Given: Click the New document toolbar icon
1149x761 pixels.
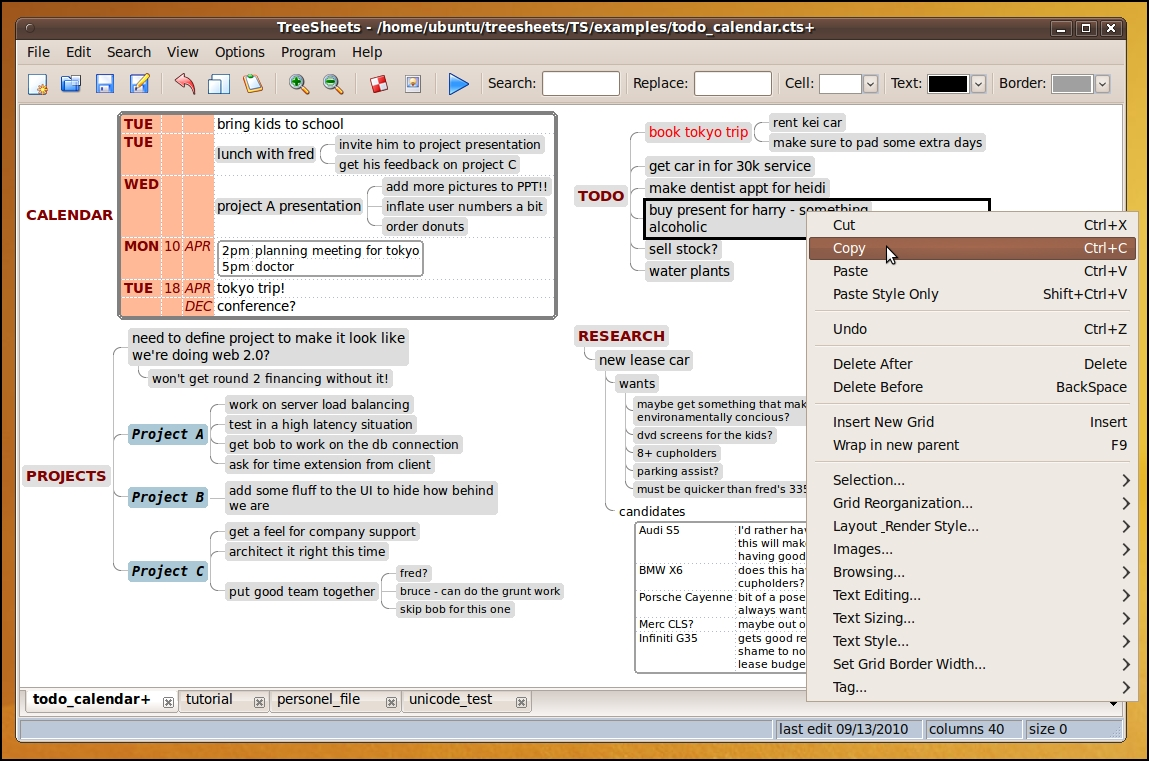Looking at the screenshot, I should click(x=37, y=84).
